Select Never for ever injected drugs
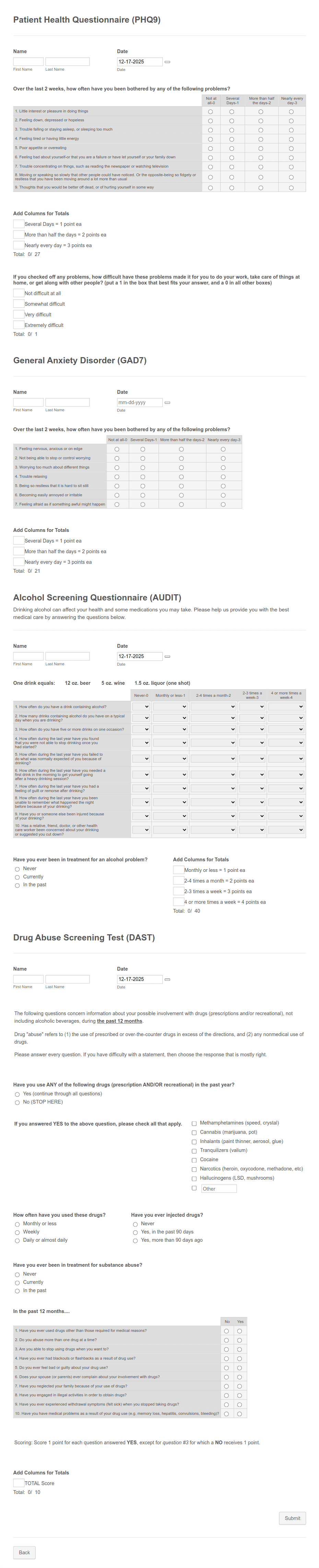This screenshot has height=1568, width=319. (135, 1224)
